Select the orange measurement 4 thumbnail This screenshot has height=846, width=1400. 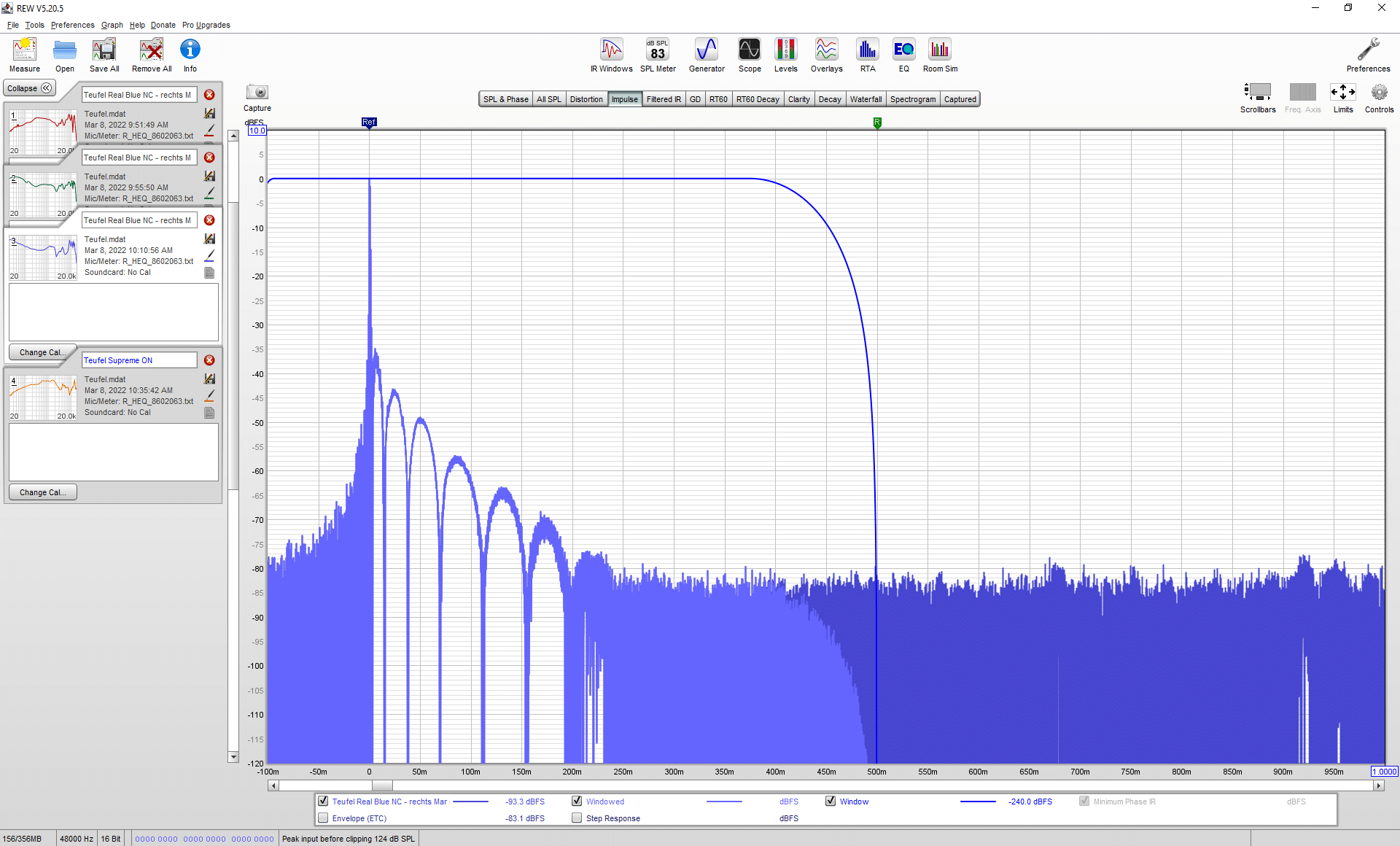coord(42,397)
